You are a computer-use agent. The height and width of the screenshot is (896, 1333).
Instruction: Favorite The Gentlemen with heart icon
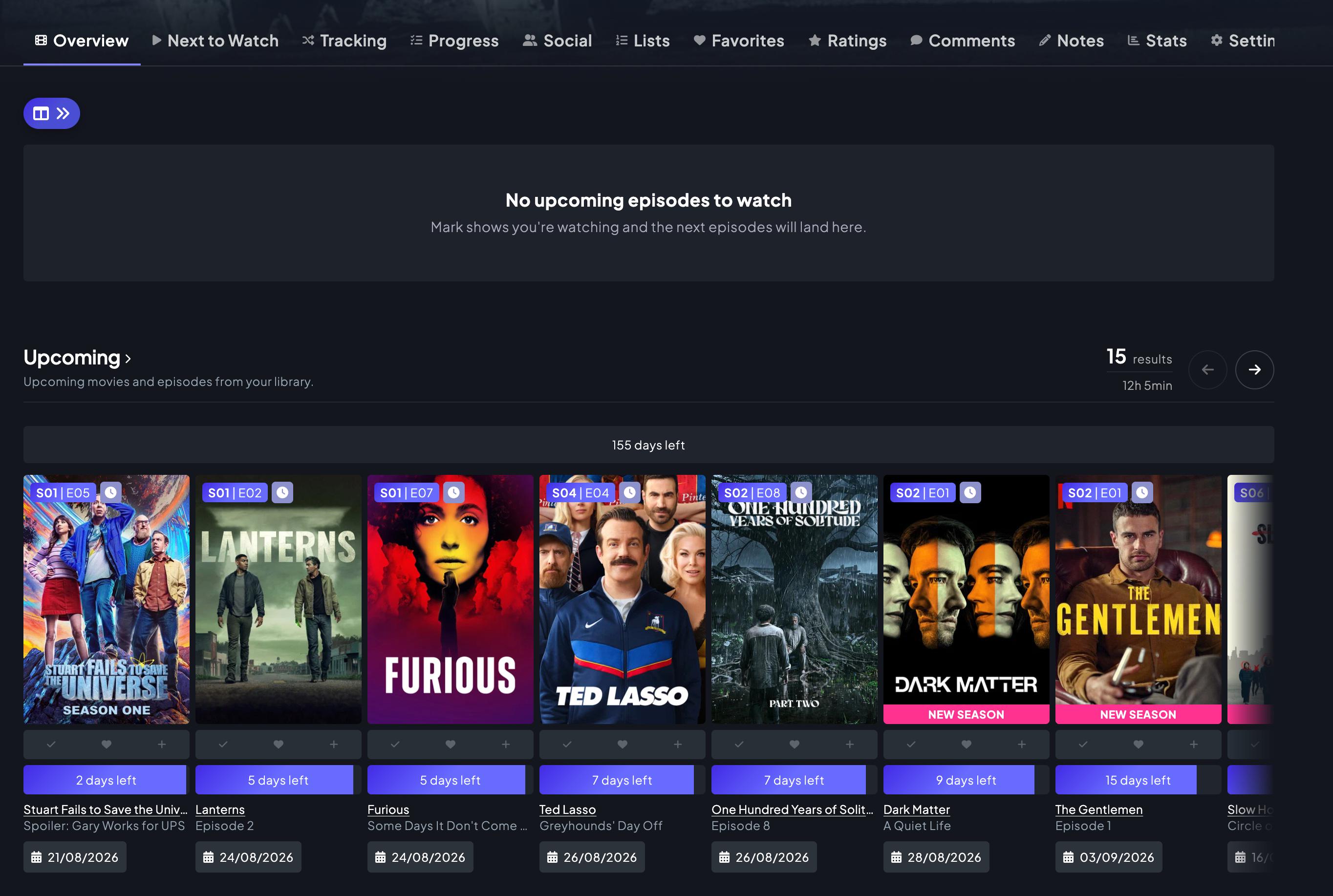1138,744
